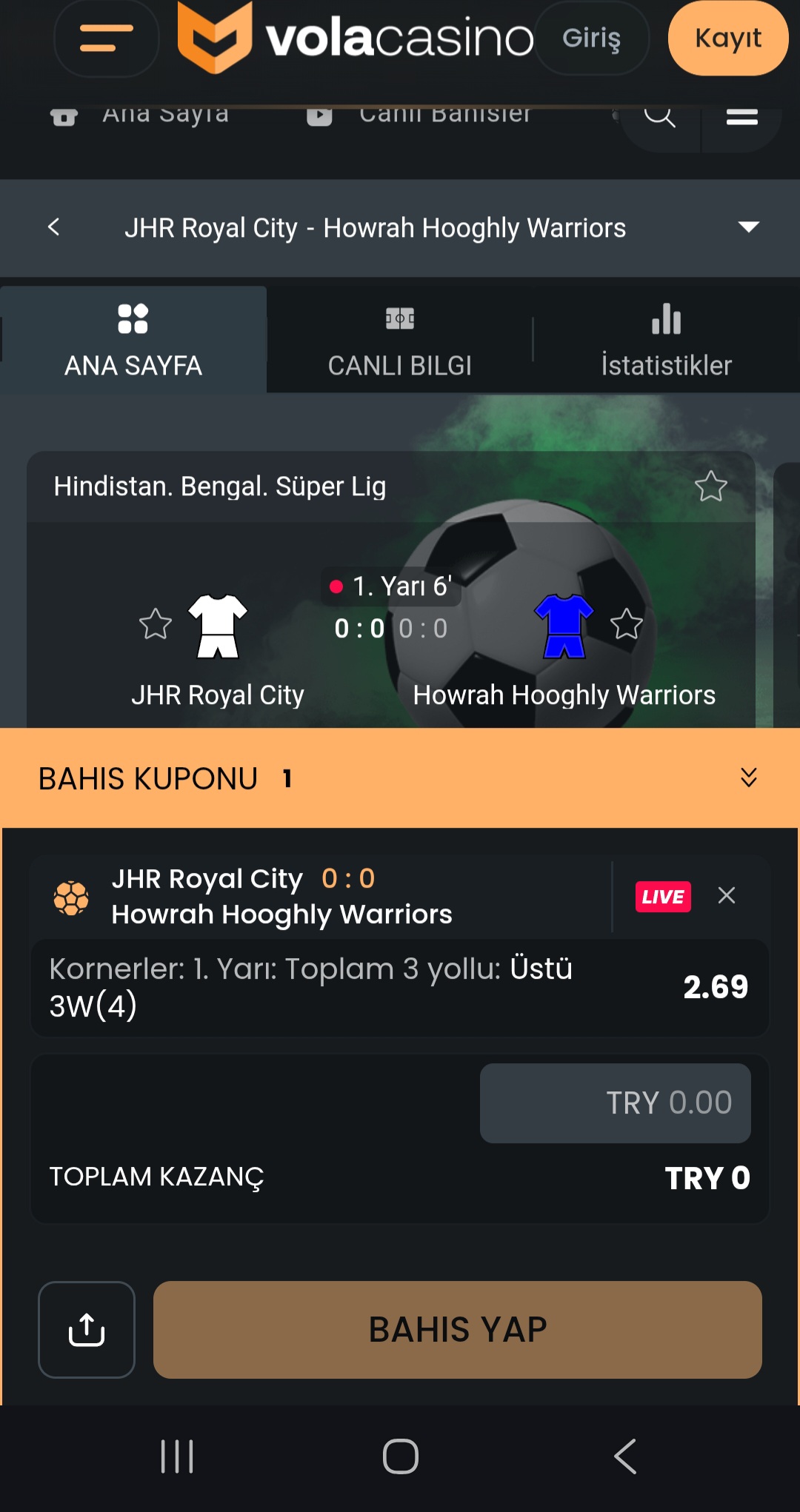This screenshot has height=1512, width=800.
Task: Open the İstatistikler tab
Action: pos(667,340)
